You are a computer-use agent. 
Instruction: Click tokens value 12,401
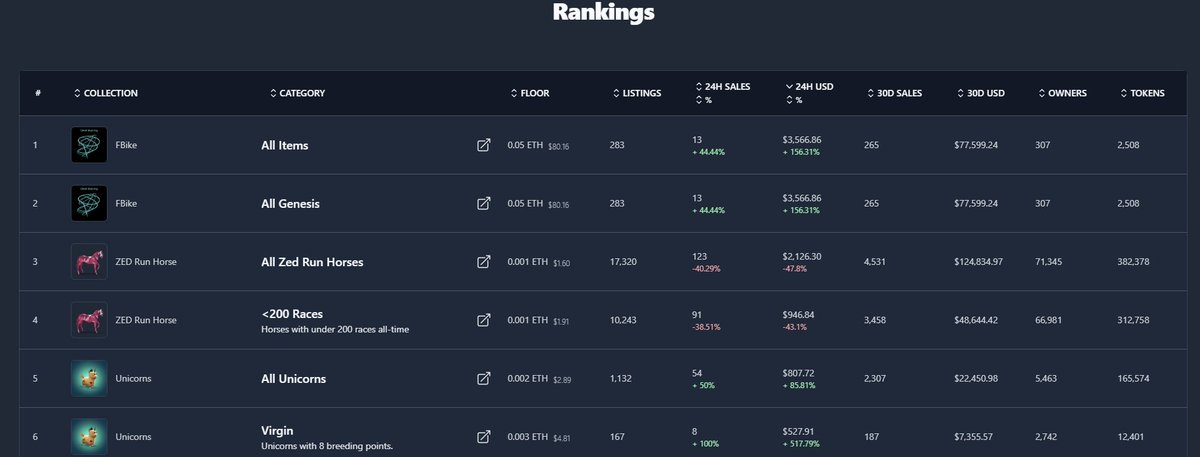click(x=1130, y=437)
